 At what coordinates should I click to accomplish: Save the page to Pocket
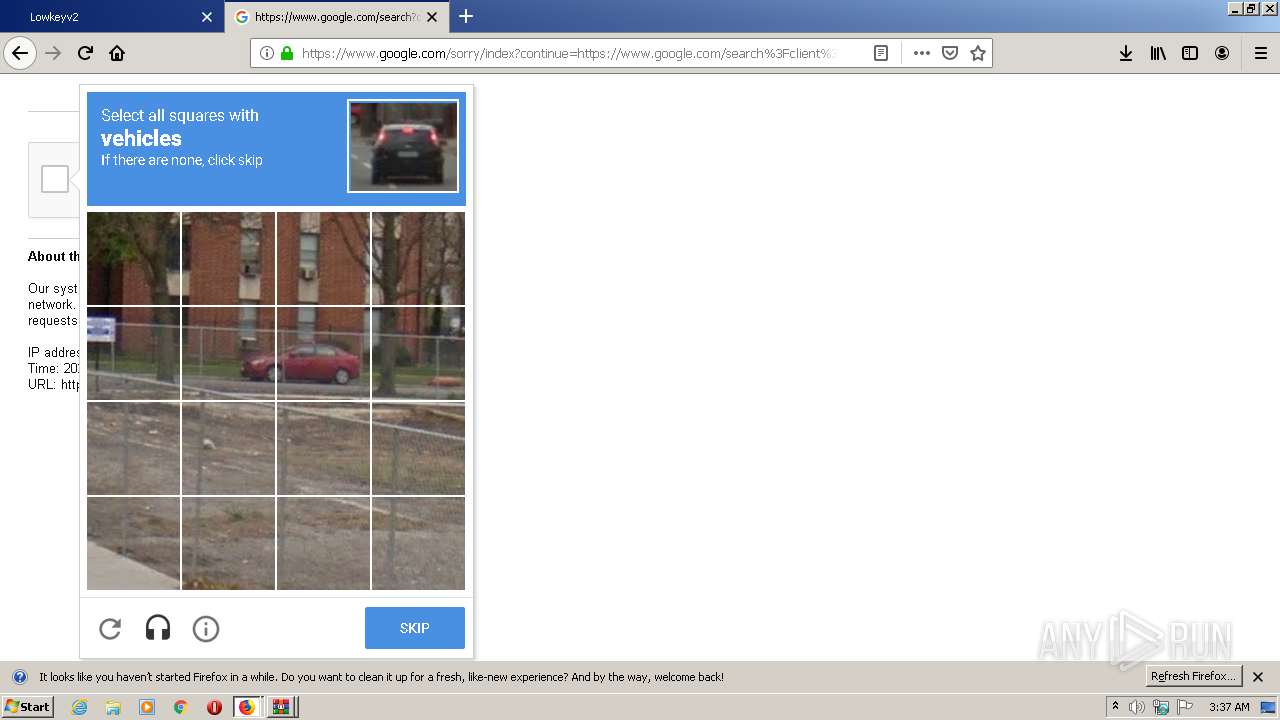(x=950, y=53)
